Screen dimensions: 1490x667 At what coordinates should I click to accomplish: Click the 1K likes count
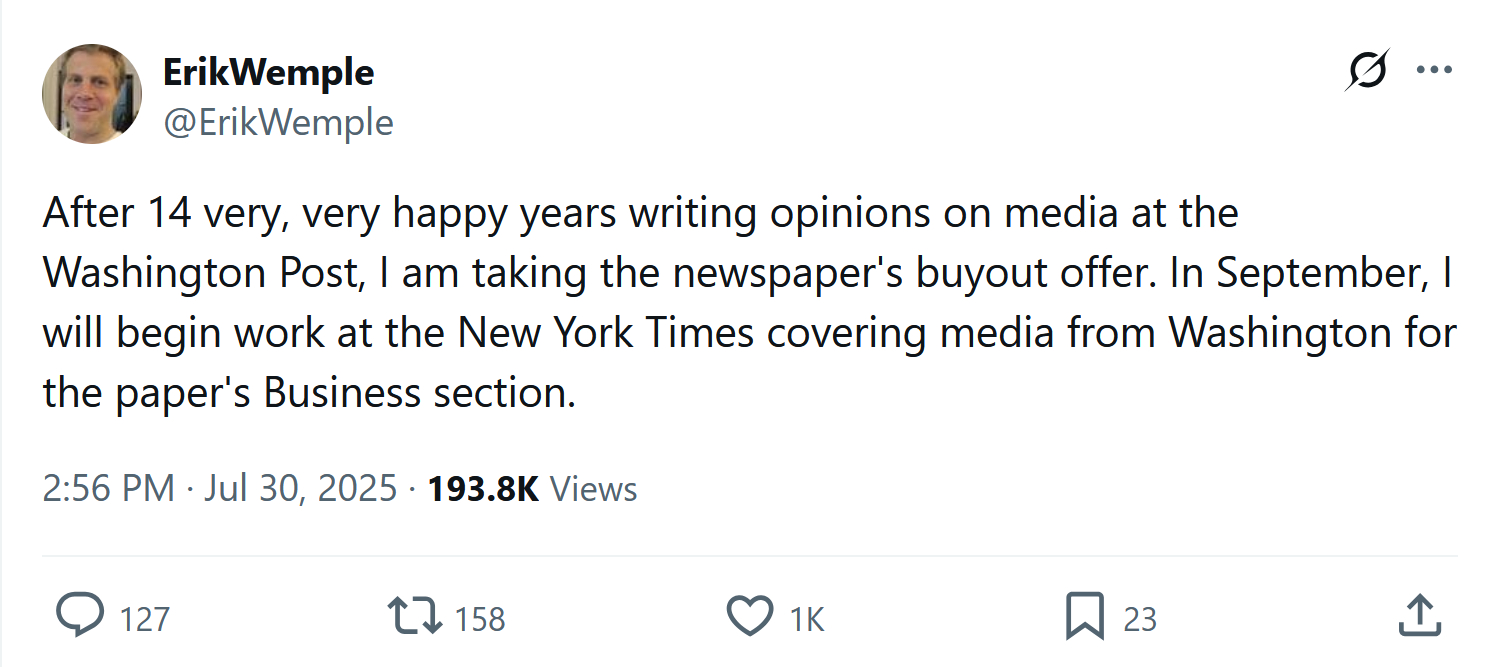(807, 619)
